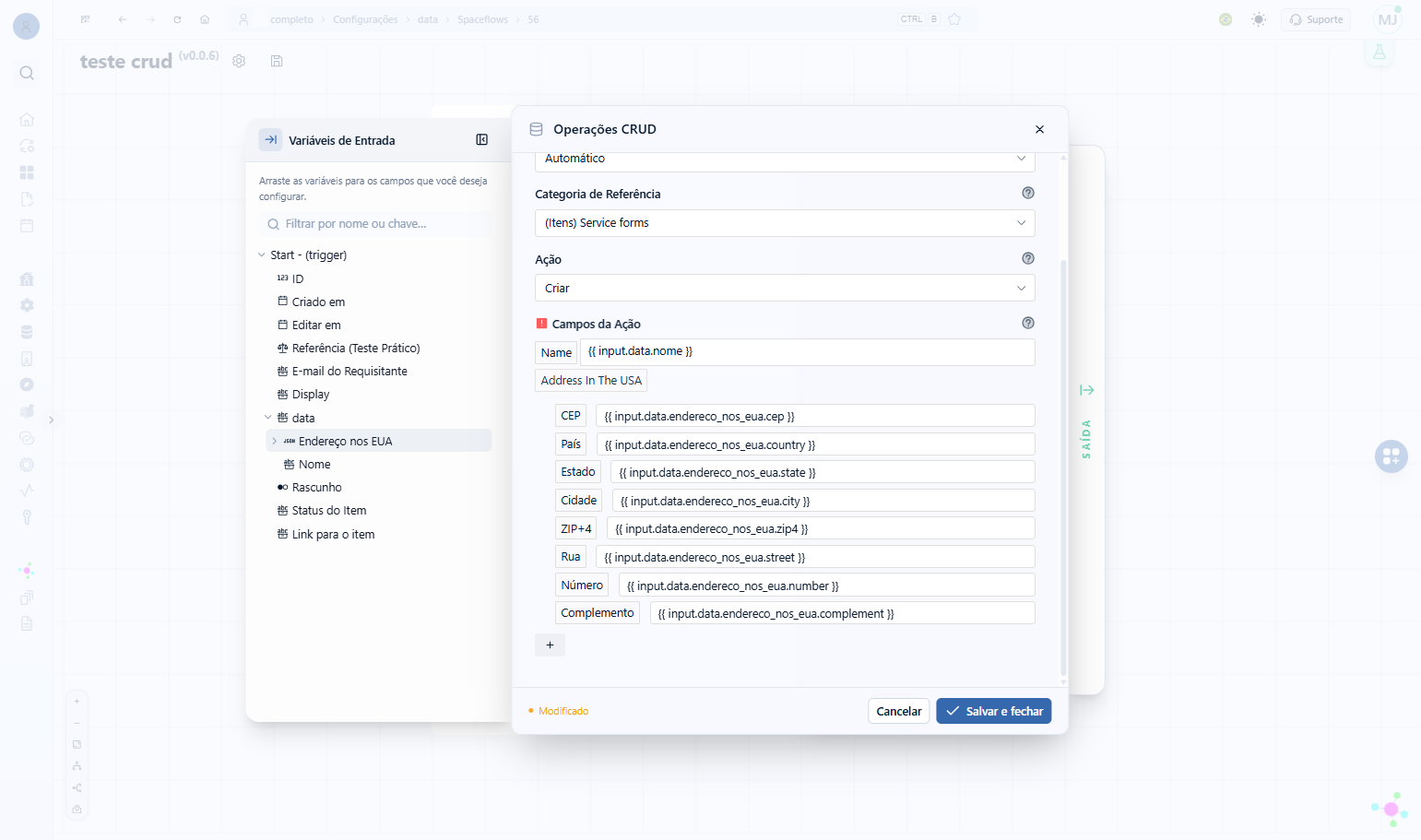Open the Ação dropdown showing Criar
Image resolution: width=1421 pixels, height=840 pixels.
(x=785, y=288)
